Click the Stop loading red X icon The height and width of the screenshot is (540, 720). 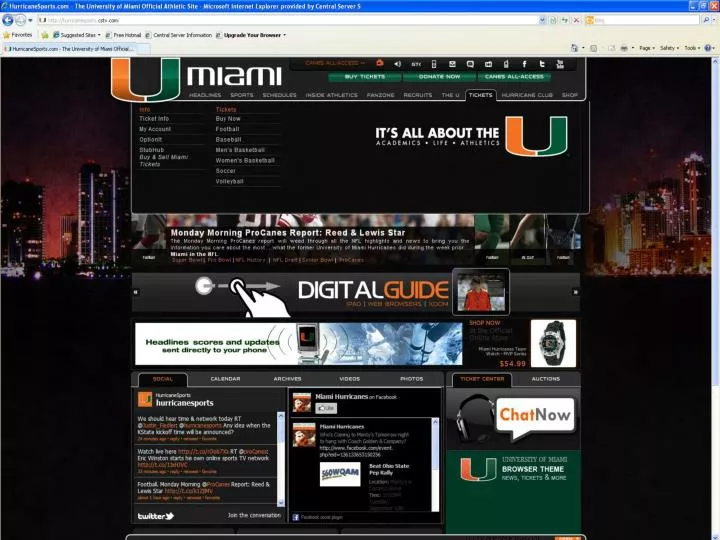(576, 20)
